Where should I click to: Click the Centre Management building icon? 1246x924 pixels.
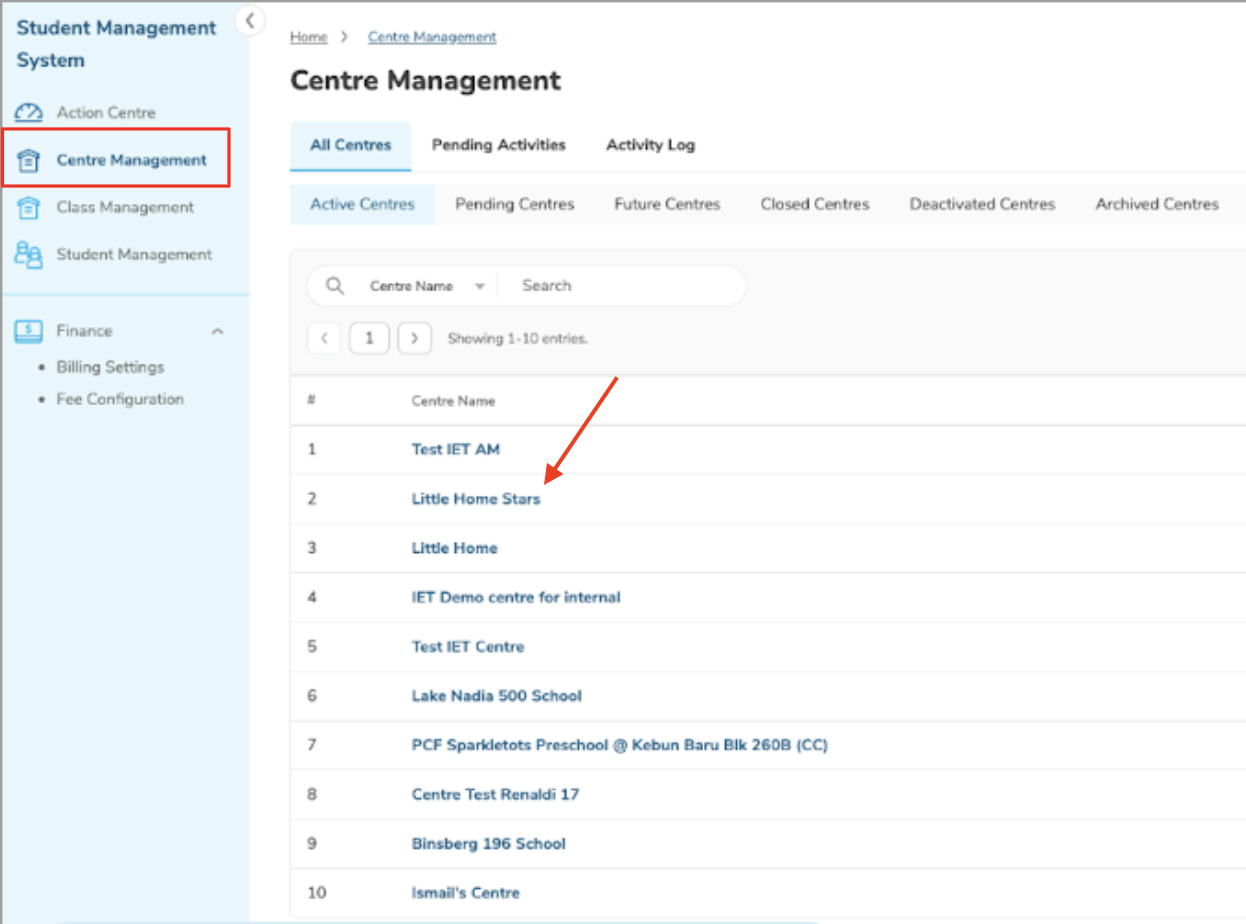click(29, 160)
